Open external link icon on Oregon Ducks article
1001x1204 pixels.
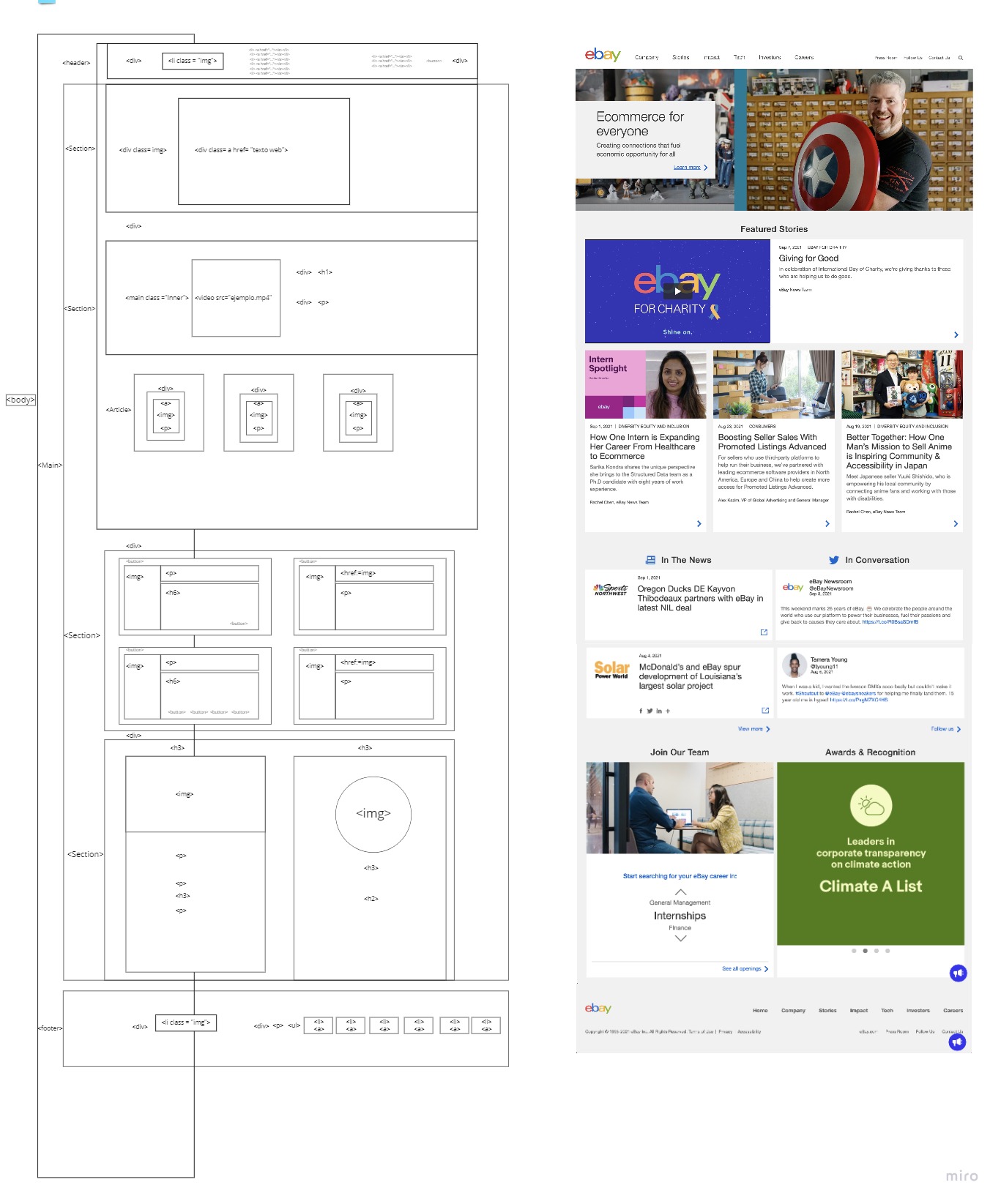coord(764,632)
